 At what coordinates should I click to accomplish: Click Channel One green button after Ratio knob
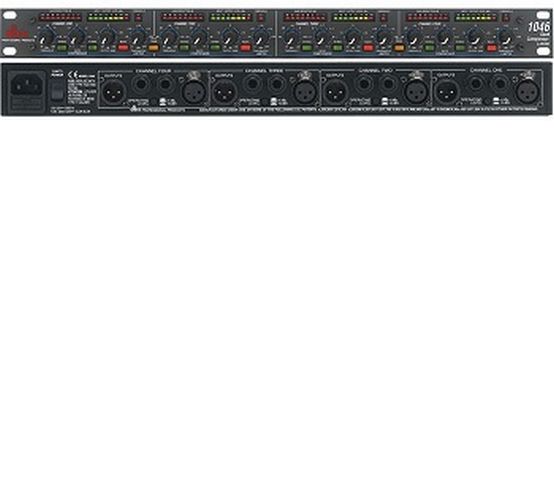[93, 47]
